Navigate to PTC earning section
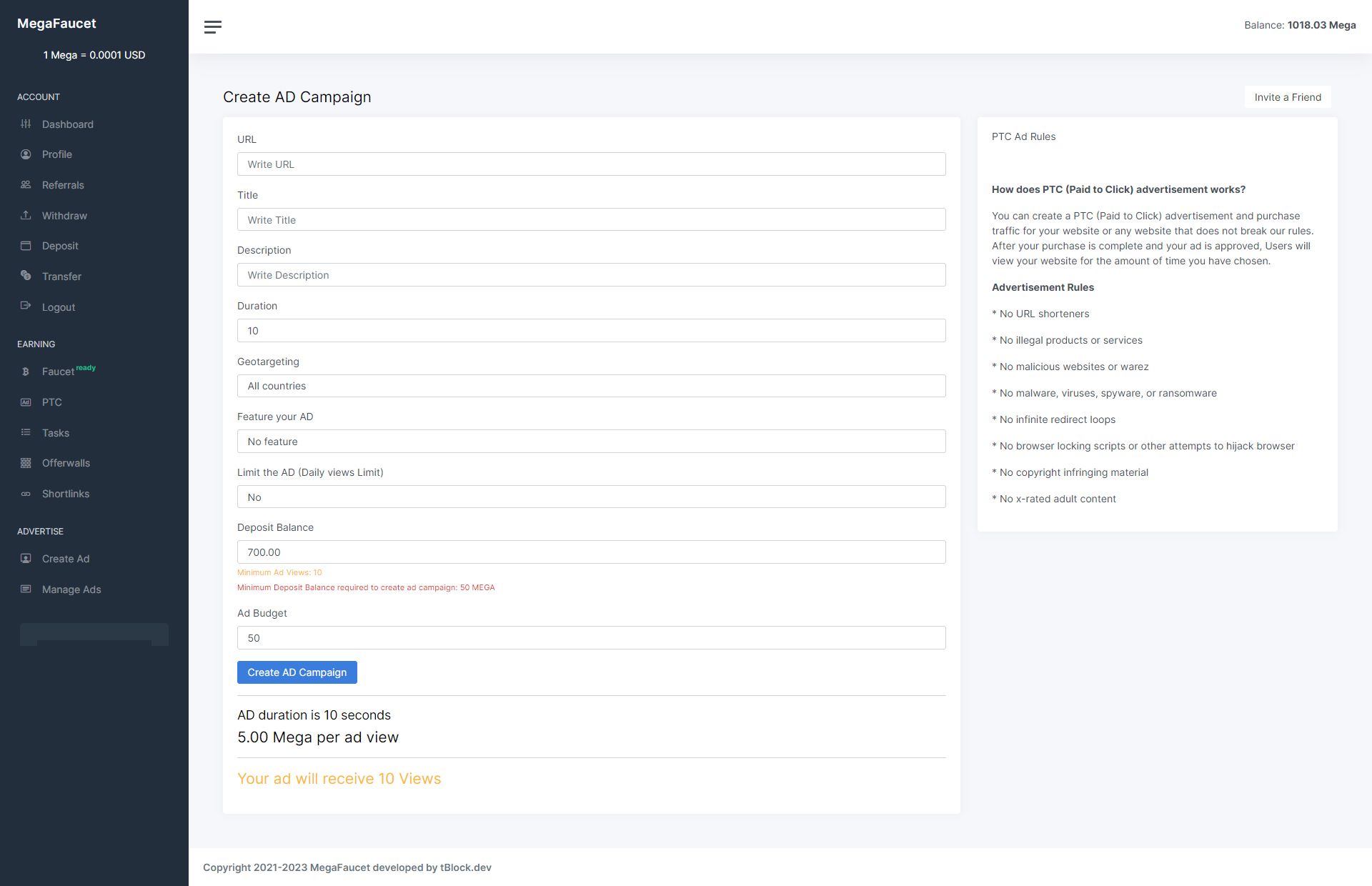This screenshot has width=1372, height=886. click(x=51, y=402)
